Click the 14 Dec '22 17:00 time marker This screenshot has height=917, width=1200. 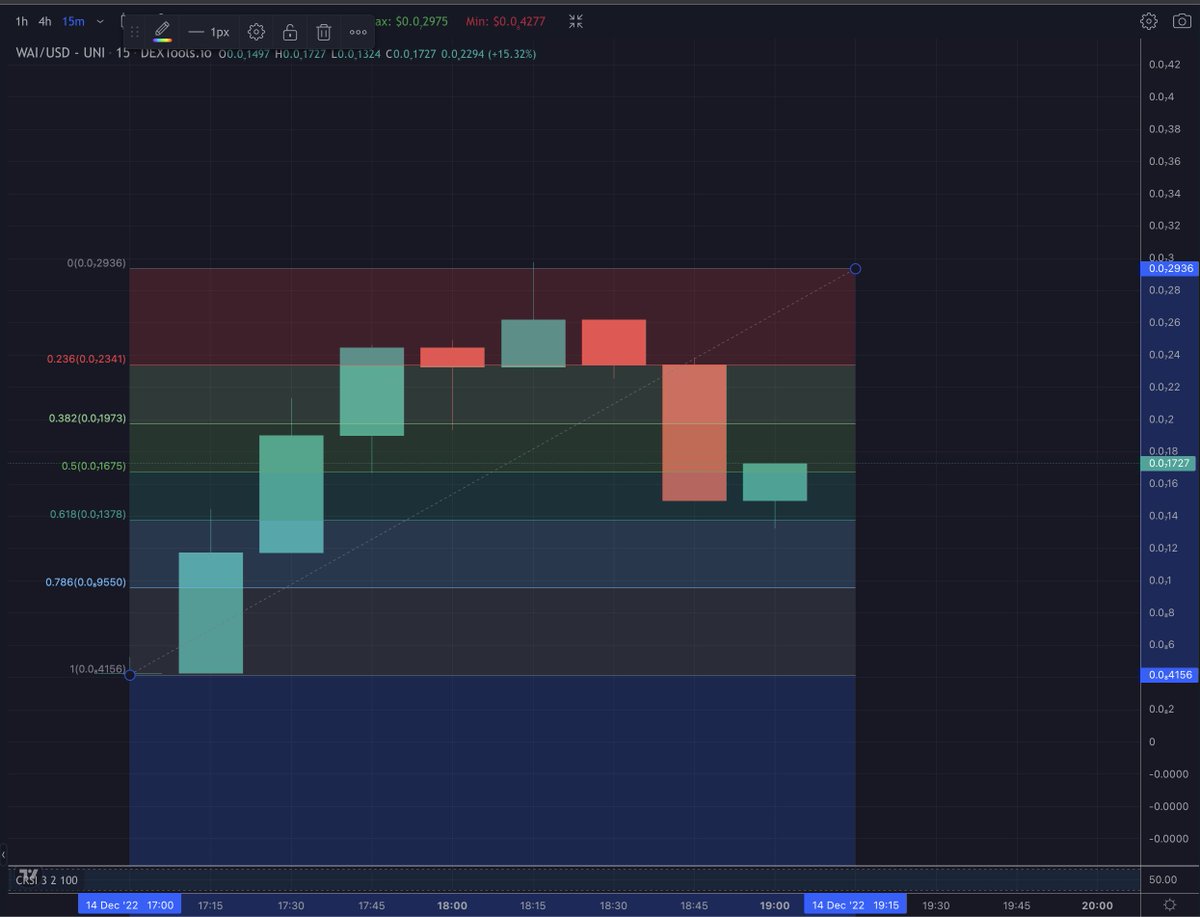coord(129,904)
